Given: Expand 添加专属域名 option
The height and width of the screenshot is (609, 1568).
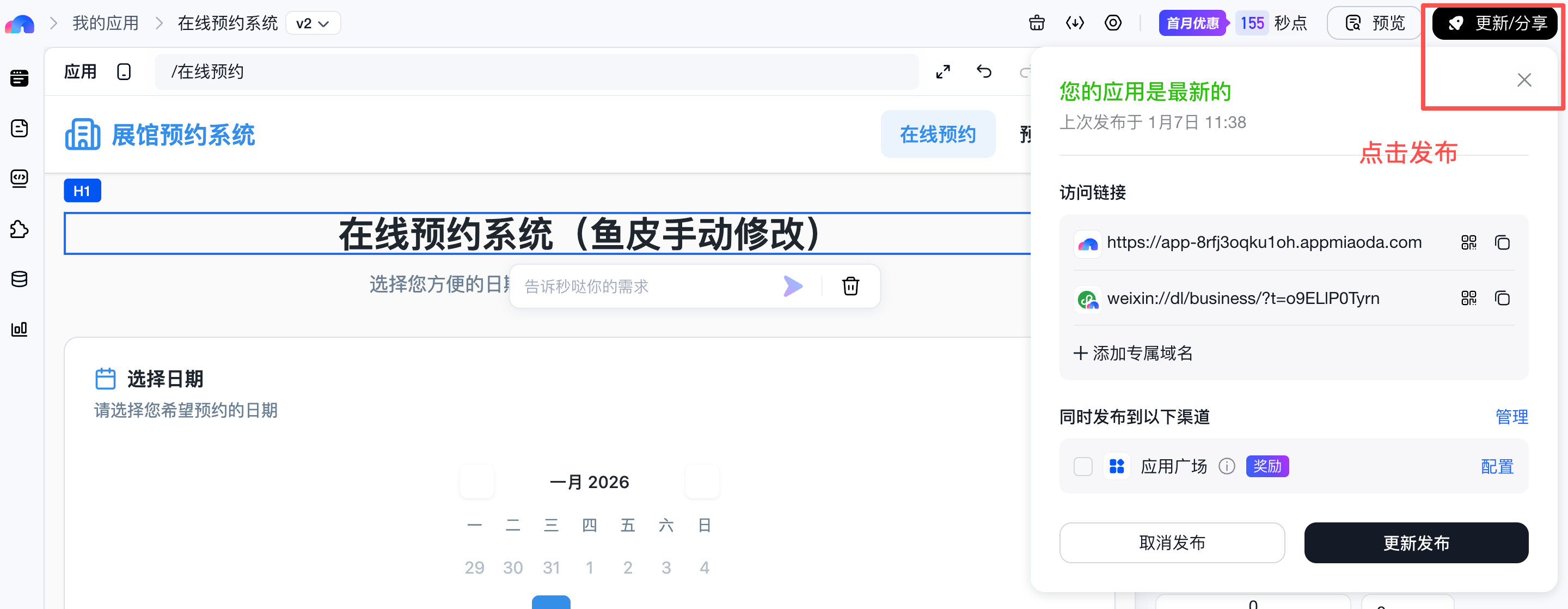Looking at the screenshot, I should point(1133,353).
